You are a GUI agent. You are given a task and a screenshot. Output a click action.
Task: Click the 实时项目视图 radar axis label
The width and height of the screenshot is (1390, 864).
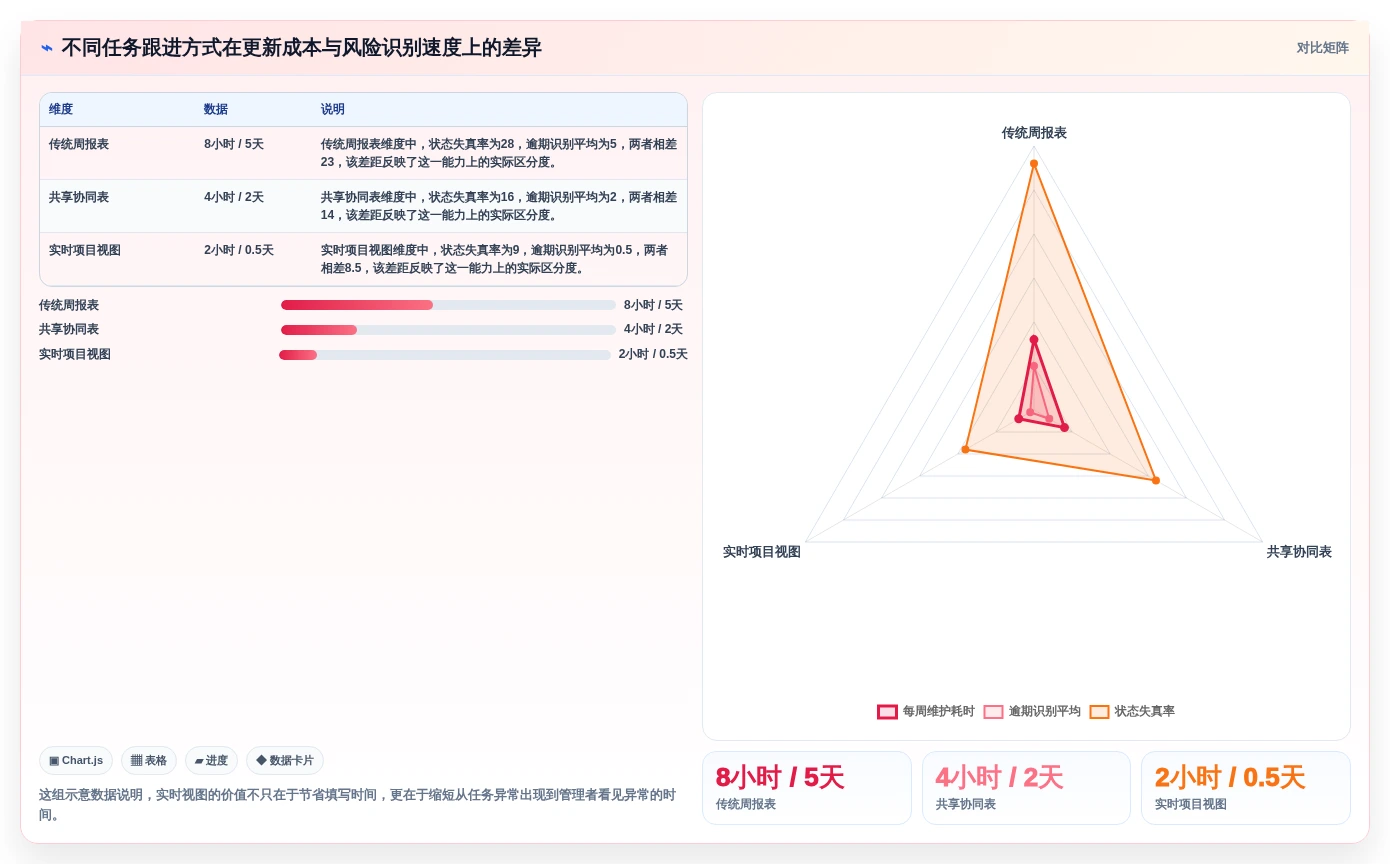coord(762,551)
